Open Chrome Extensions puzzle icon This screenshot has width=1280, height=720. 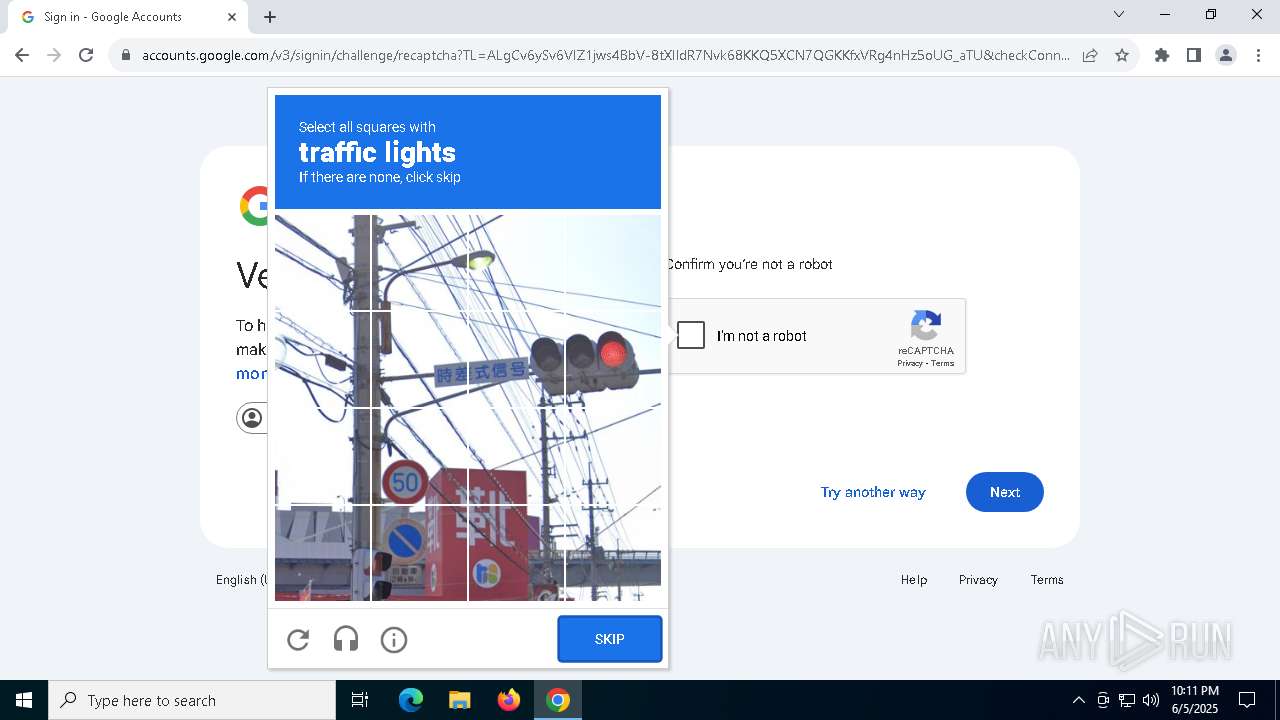tap(1162, 55)
